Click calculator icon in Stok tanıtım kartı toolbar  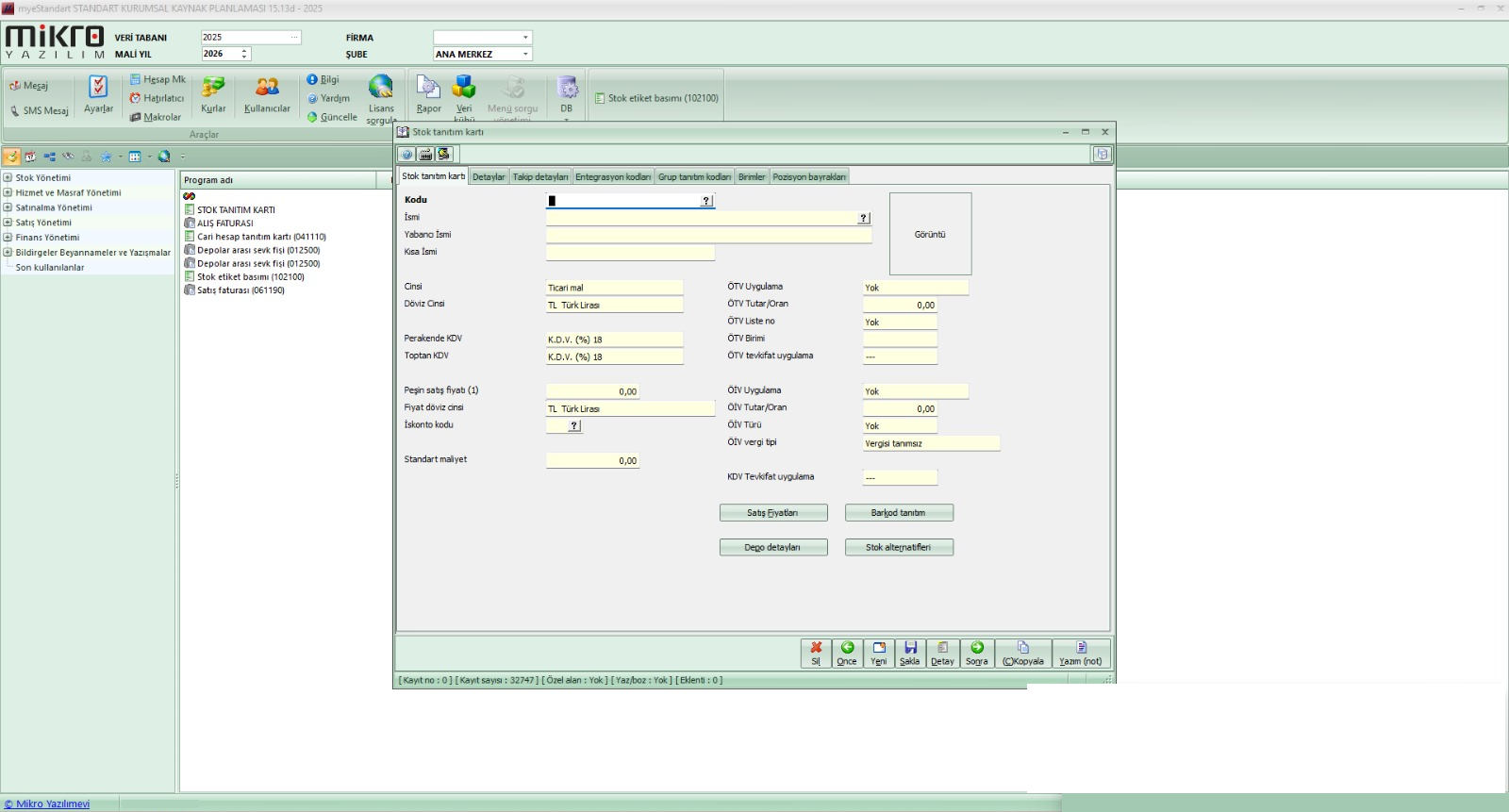(425, 154)
